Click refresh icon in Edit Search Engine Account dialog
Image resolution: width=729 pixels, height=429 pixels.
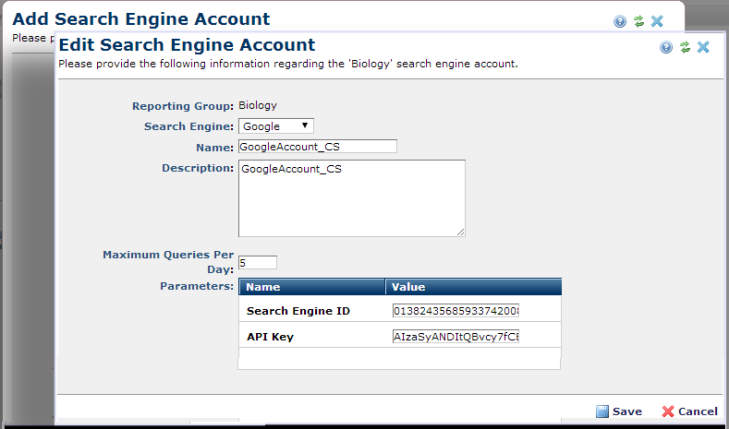tap(684, 47)
